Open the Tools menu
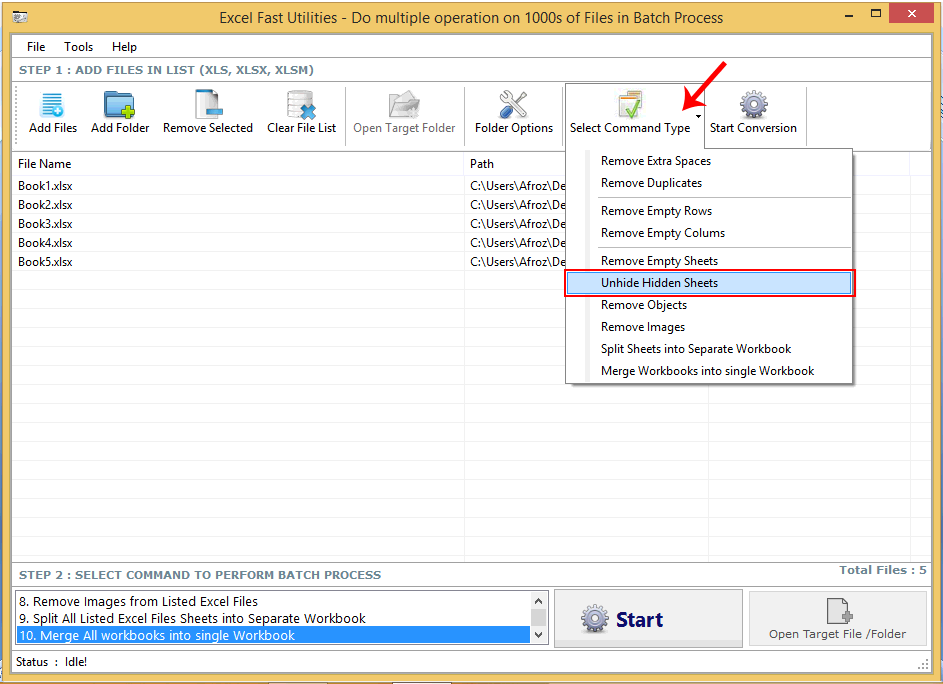 pyautogui.click(x=78, y=46)
